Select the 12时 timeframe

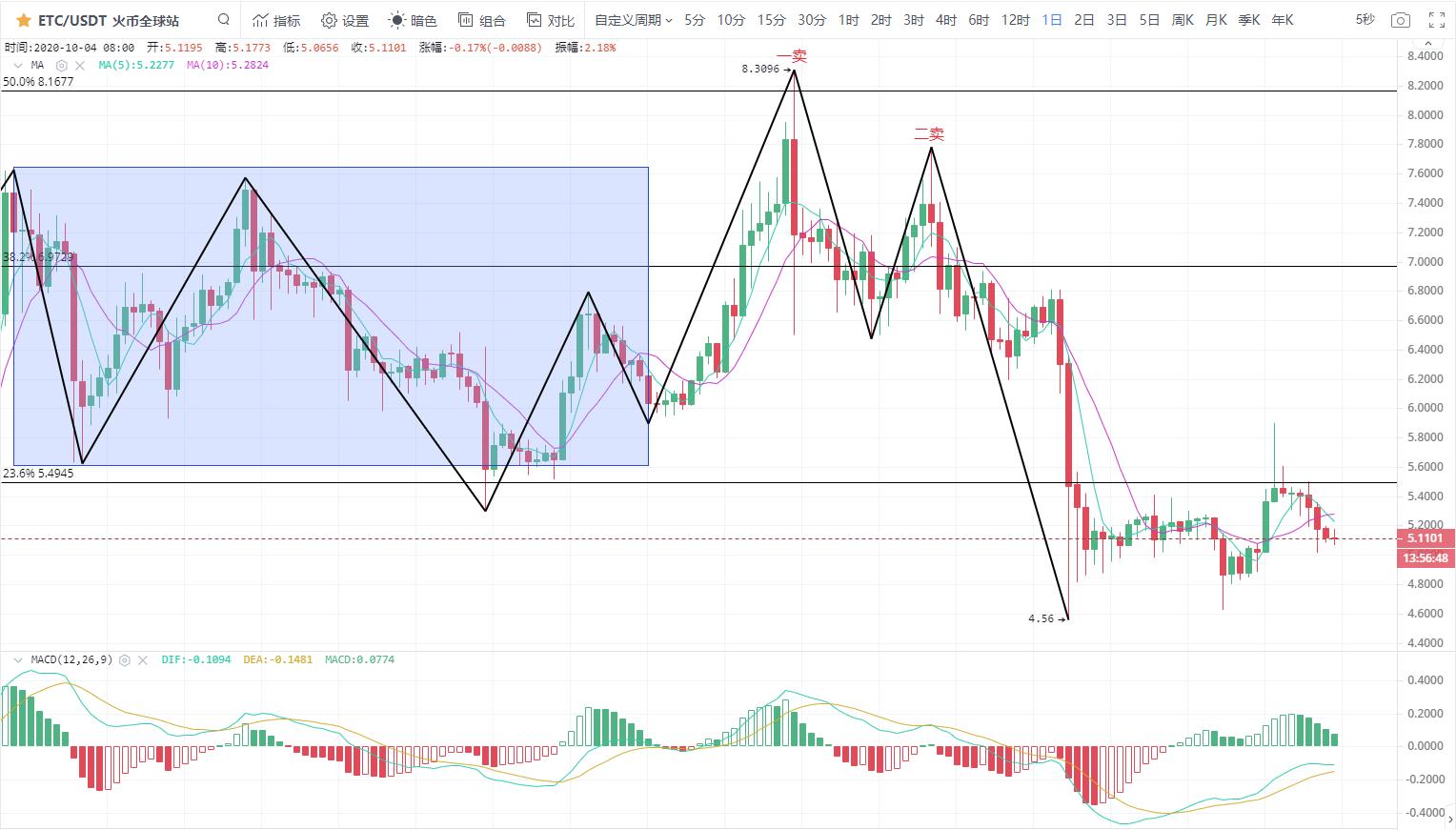point(1016,20)
